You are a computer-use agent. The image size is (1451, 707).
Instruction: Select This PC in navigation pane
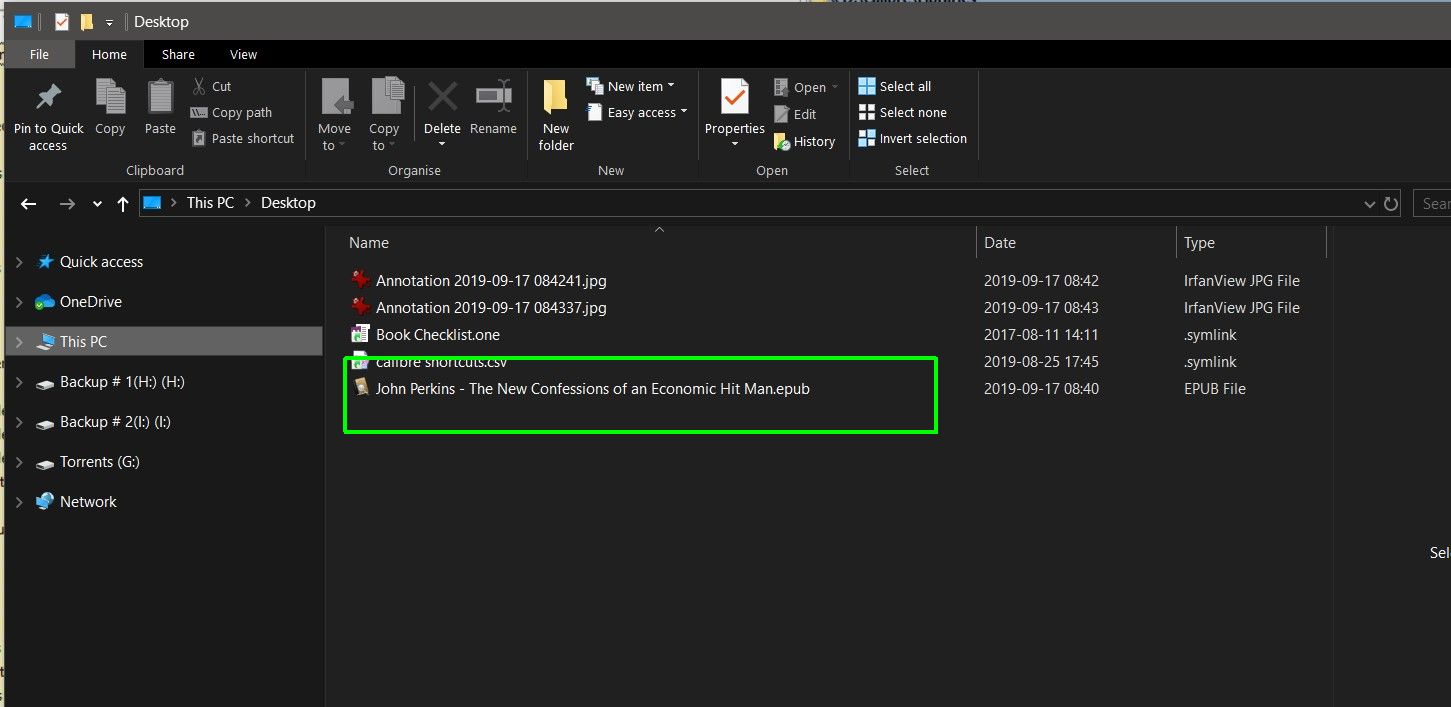coord(83,342)
